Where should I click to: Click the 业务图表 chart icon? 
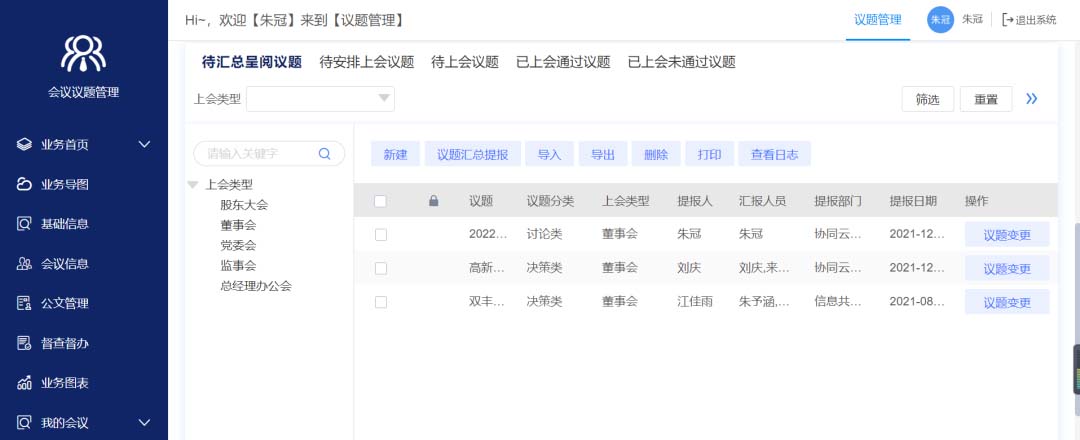pyautogui.click(x=25, y=384)
